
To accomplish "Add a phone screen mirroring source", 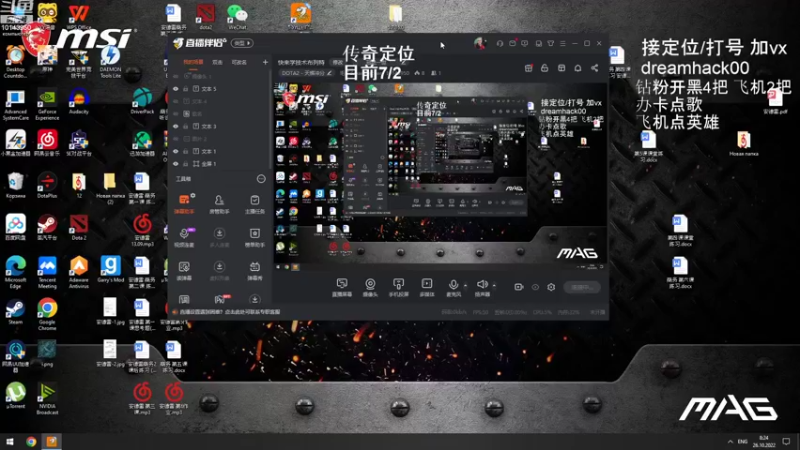I will 398,287.
